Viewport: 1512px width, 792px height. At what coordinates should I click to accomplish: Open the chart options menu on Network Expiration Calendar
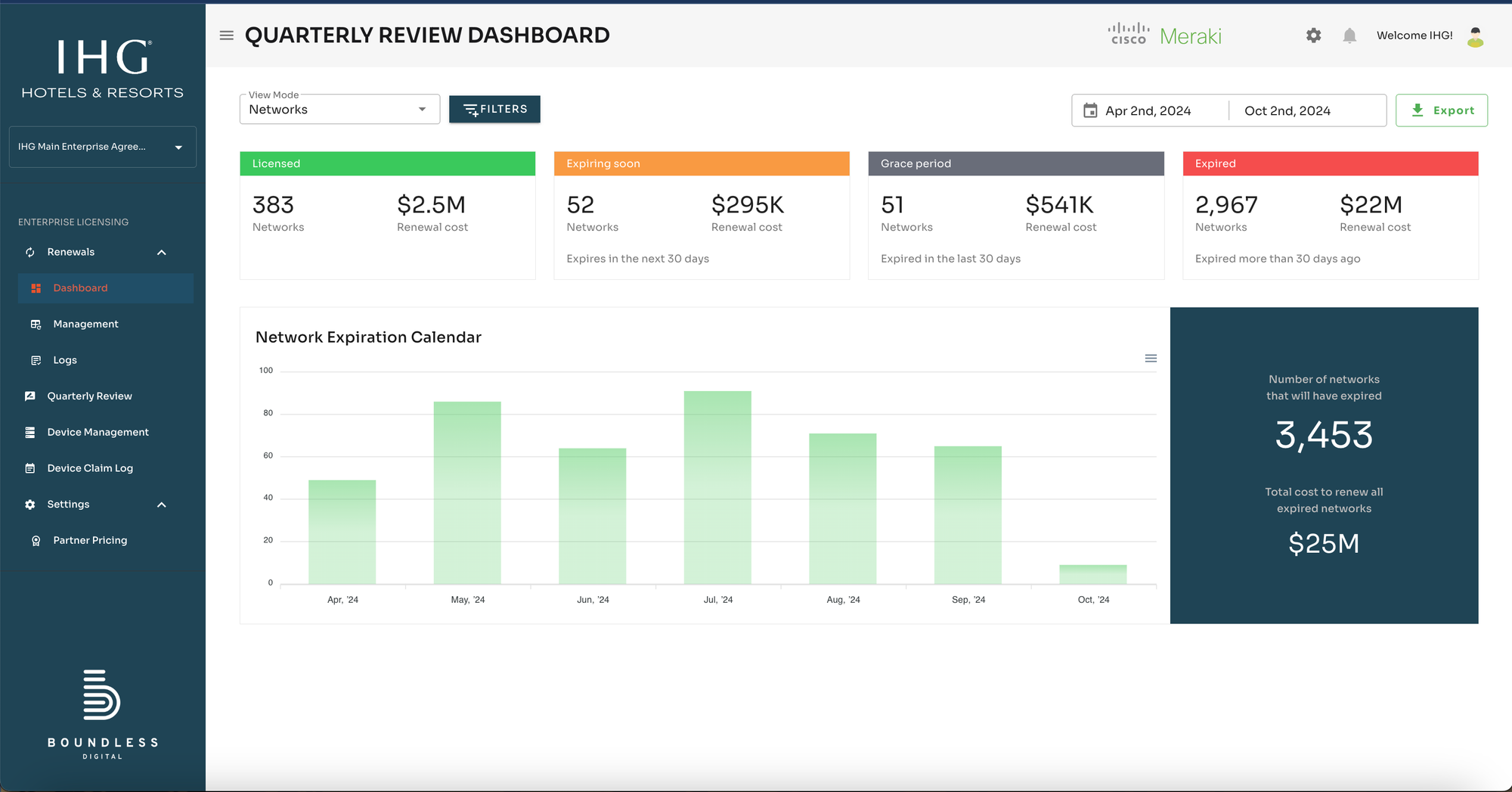1151,358
